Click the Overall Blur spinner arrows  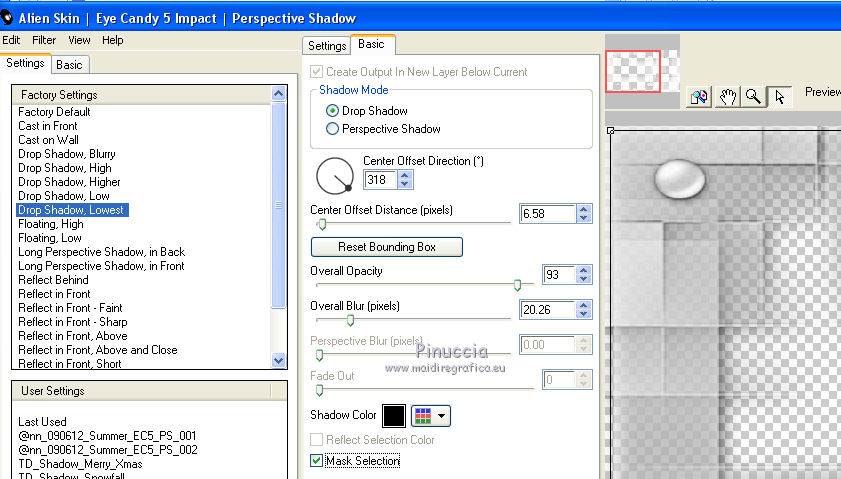tap(584, 309)
